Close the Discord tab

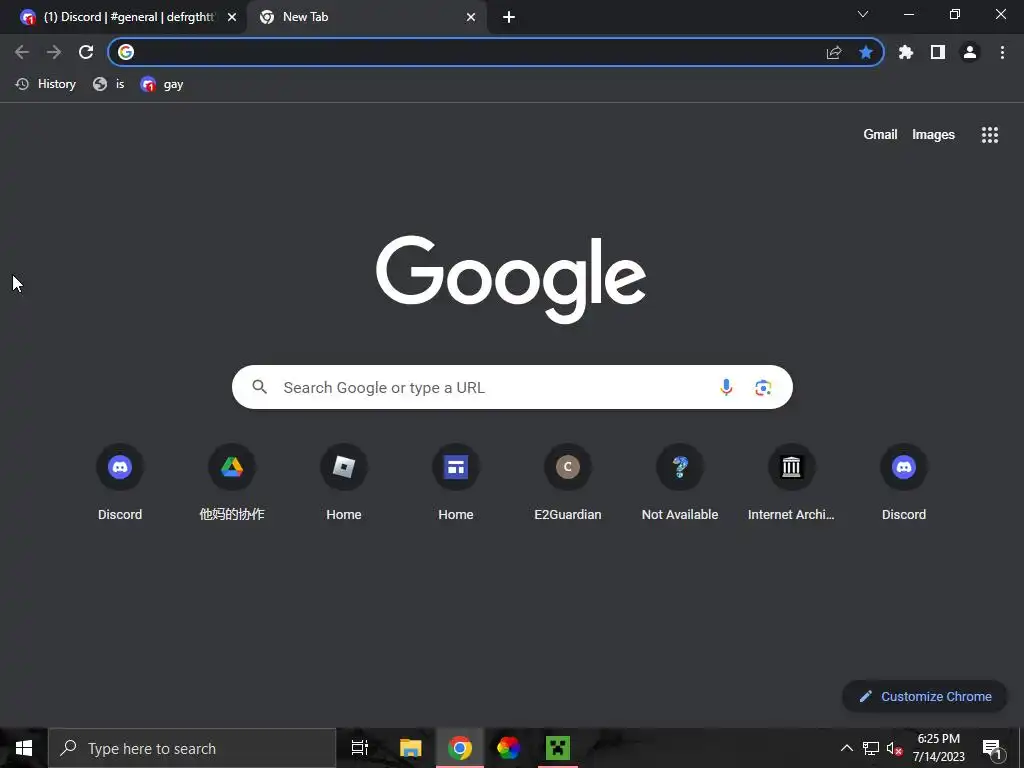(232, 17)
